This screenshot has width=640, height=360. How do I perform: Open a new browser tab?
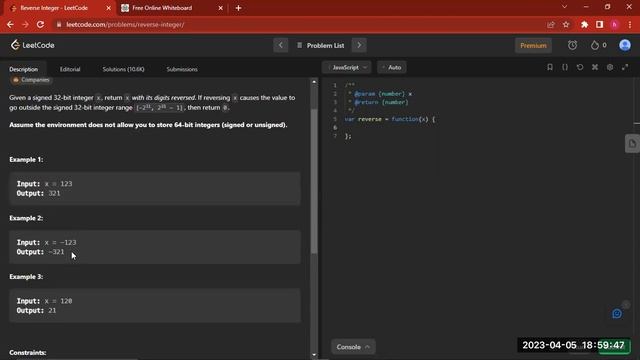238,8
